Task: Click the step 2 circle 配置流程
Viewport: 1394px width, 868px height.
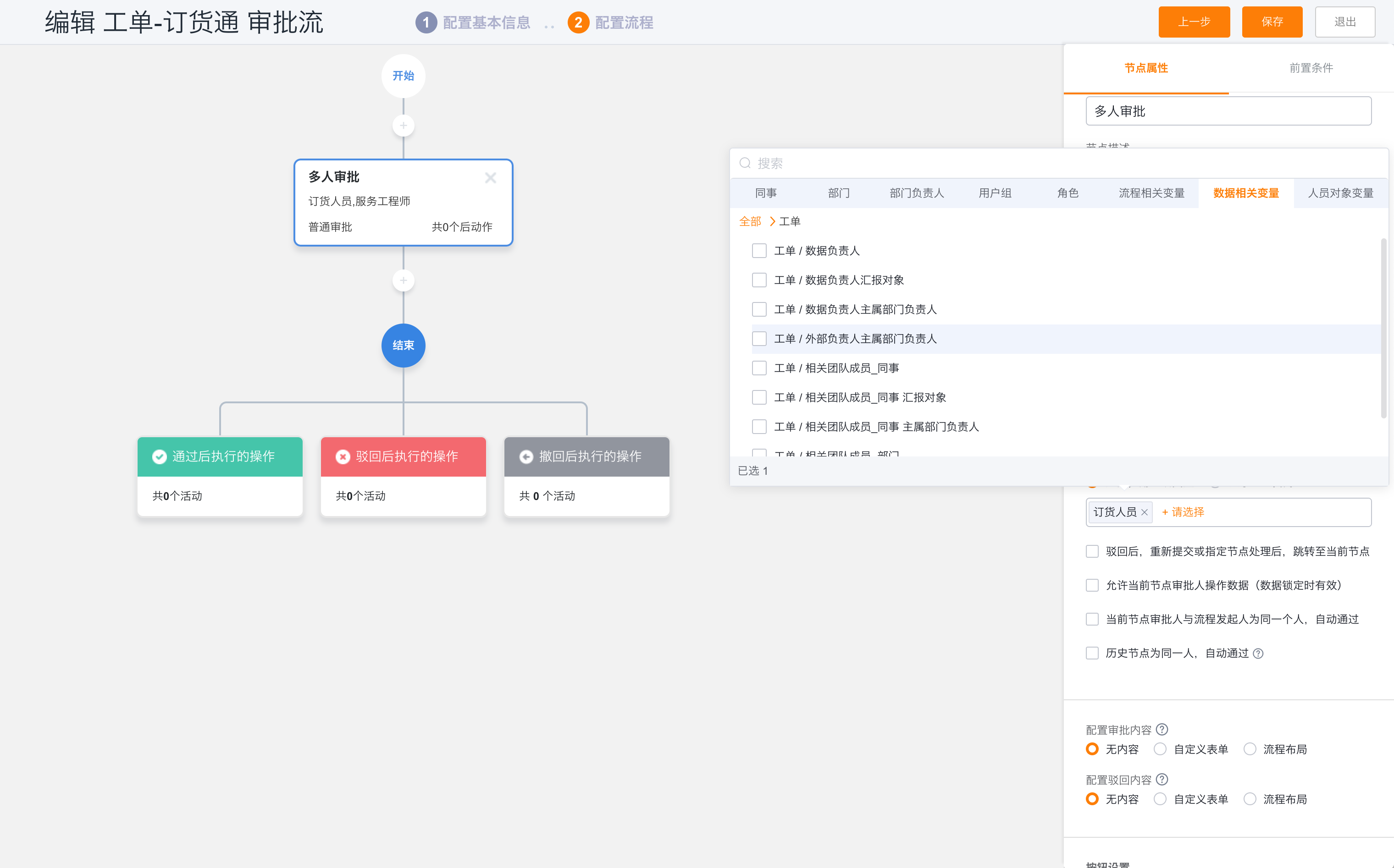Action: [578, 22]
